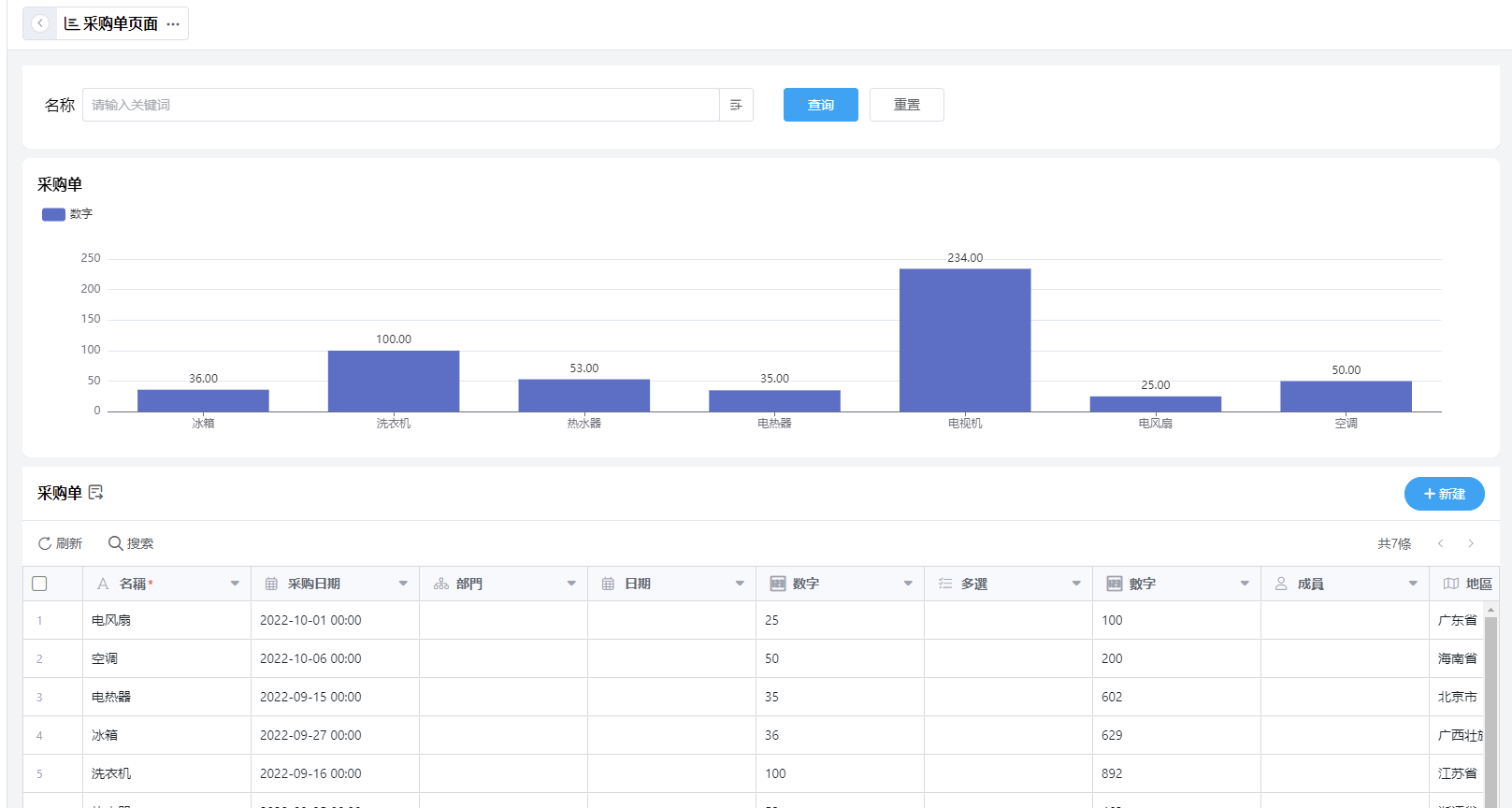Click row number 1 in the table
The height and width of the screenshot is (808, 1512).
click(39, 620)
